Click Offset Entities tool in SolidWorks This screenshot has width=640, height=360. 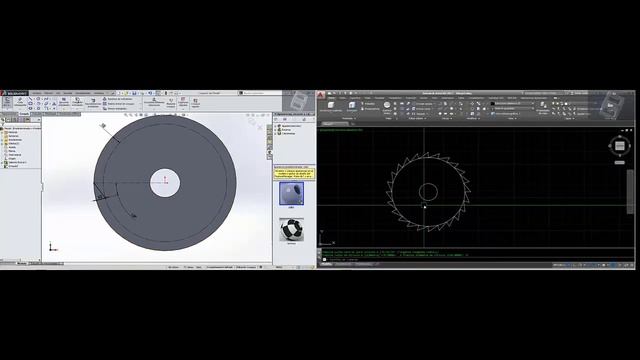(93, 102)
